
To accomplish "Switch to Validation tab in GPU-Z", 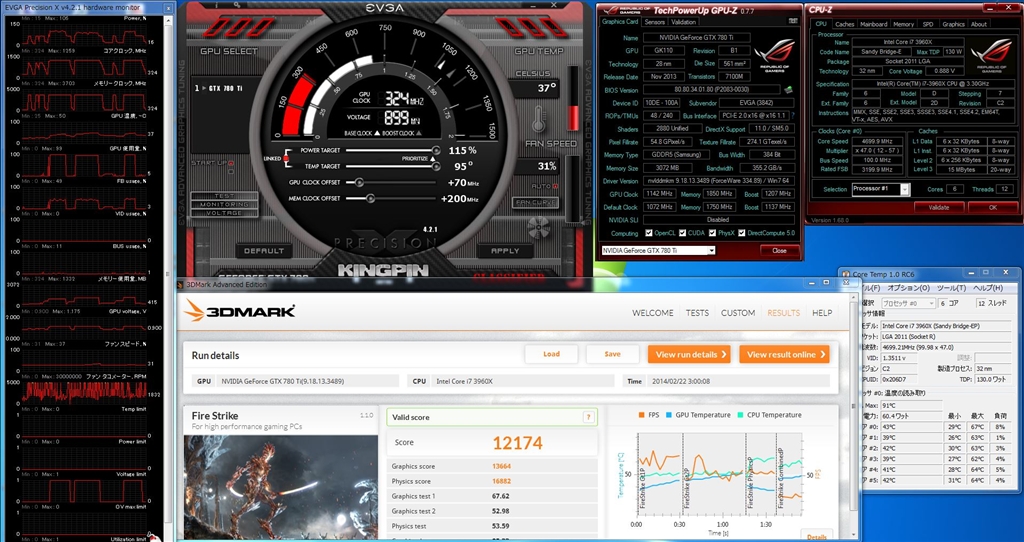I will [x=683, y=22].
